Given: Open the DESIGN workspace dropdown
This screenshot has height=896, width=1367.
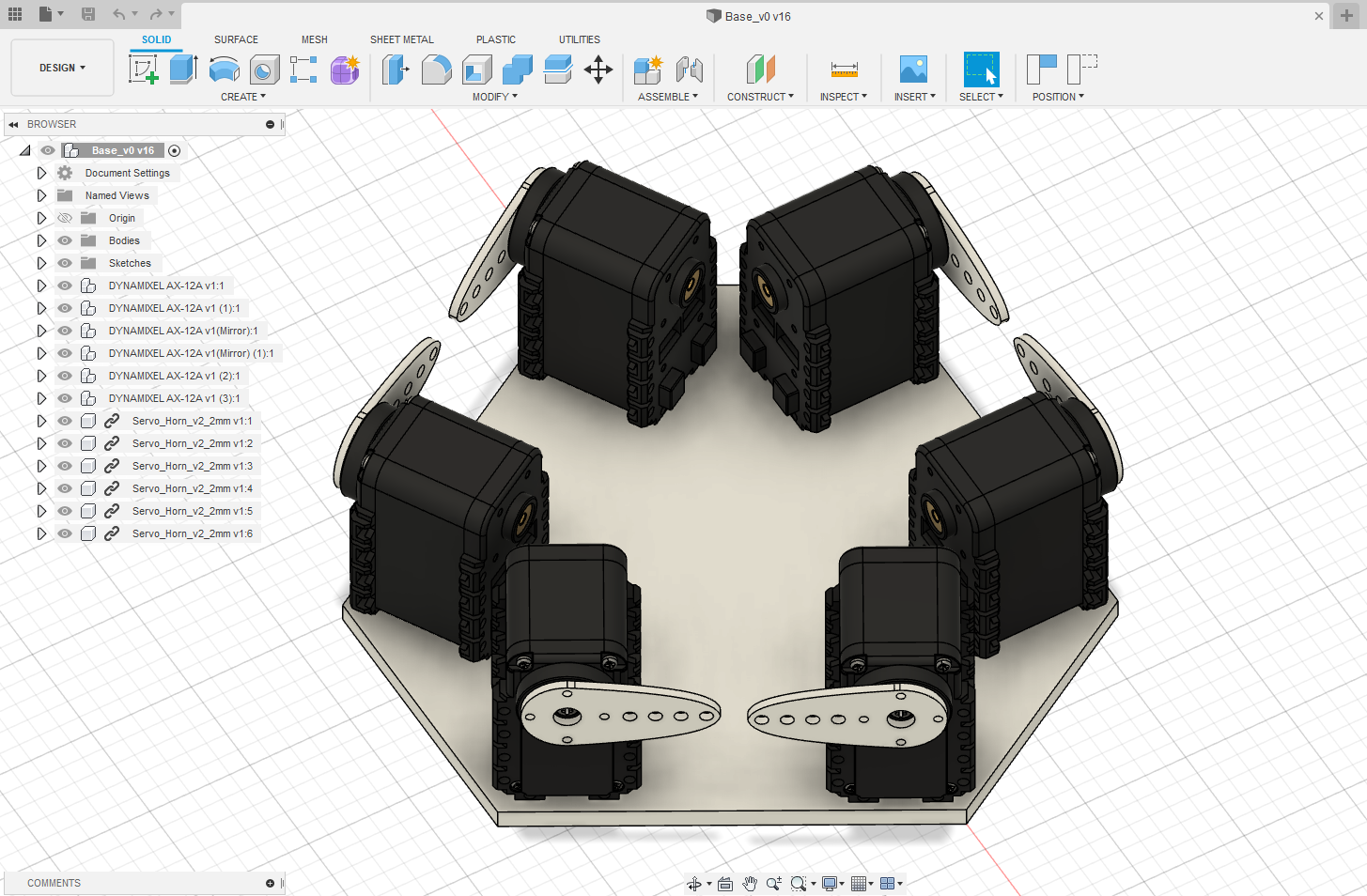Looking at the screenshot, I should point(62,68).
